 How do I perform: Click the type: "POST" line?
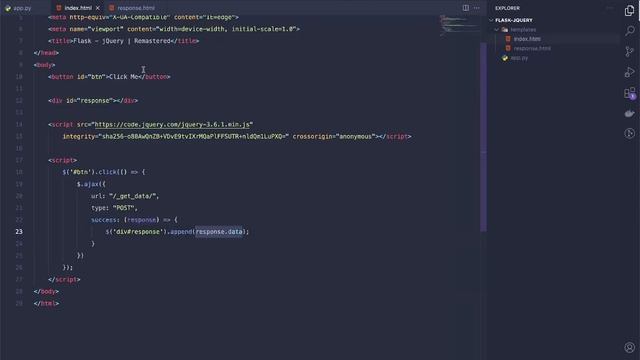coord(114,208)
